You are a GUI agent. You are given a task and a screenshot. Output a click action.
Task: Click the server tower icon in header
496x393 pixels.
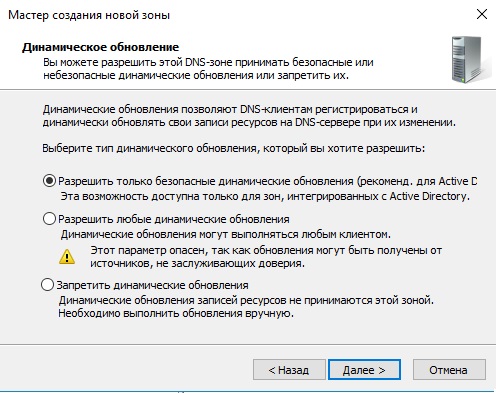[470, 59]
